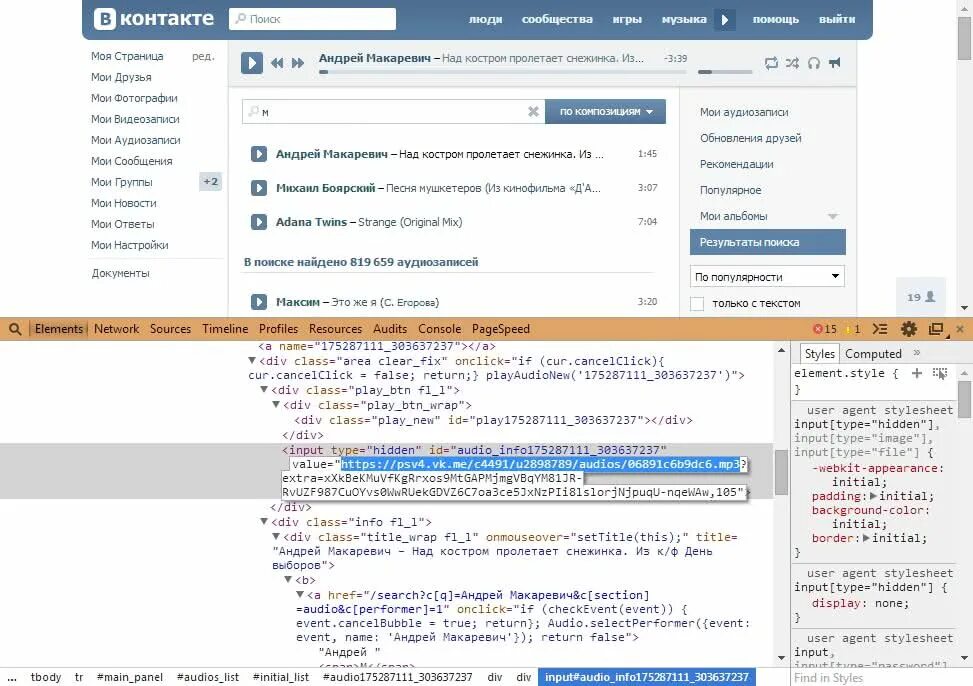Viewport: 973px width, 686px height.
Task: Close the DevTools panel
Action: tap(960, 329)
